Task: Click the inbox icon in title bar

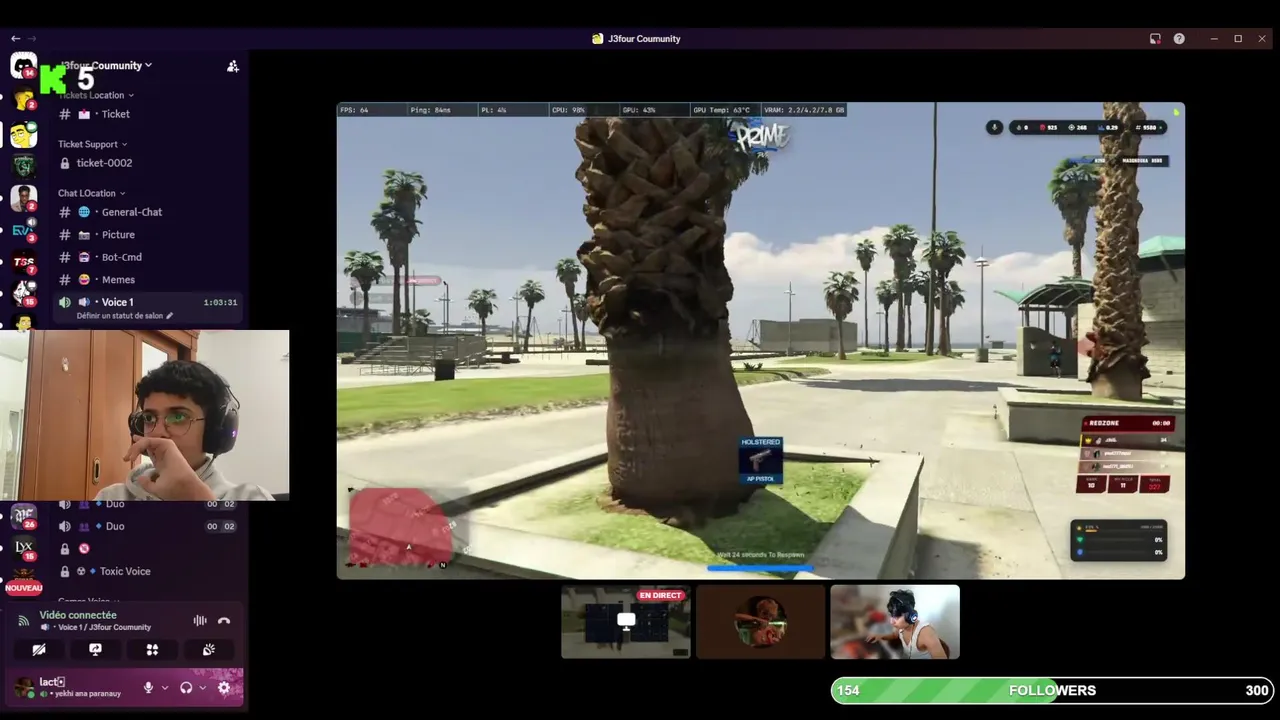Action: tap(1155, 39)
